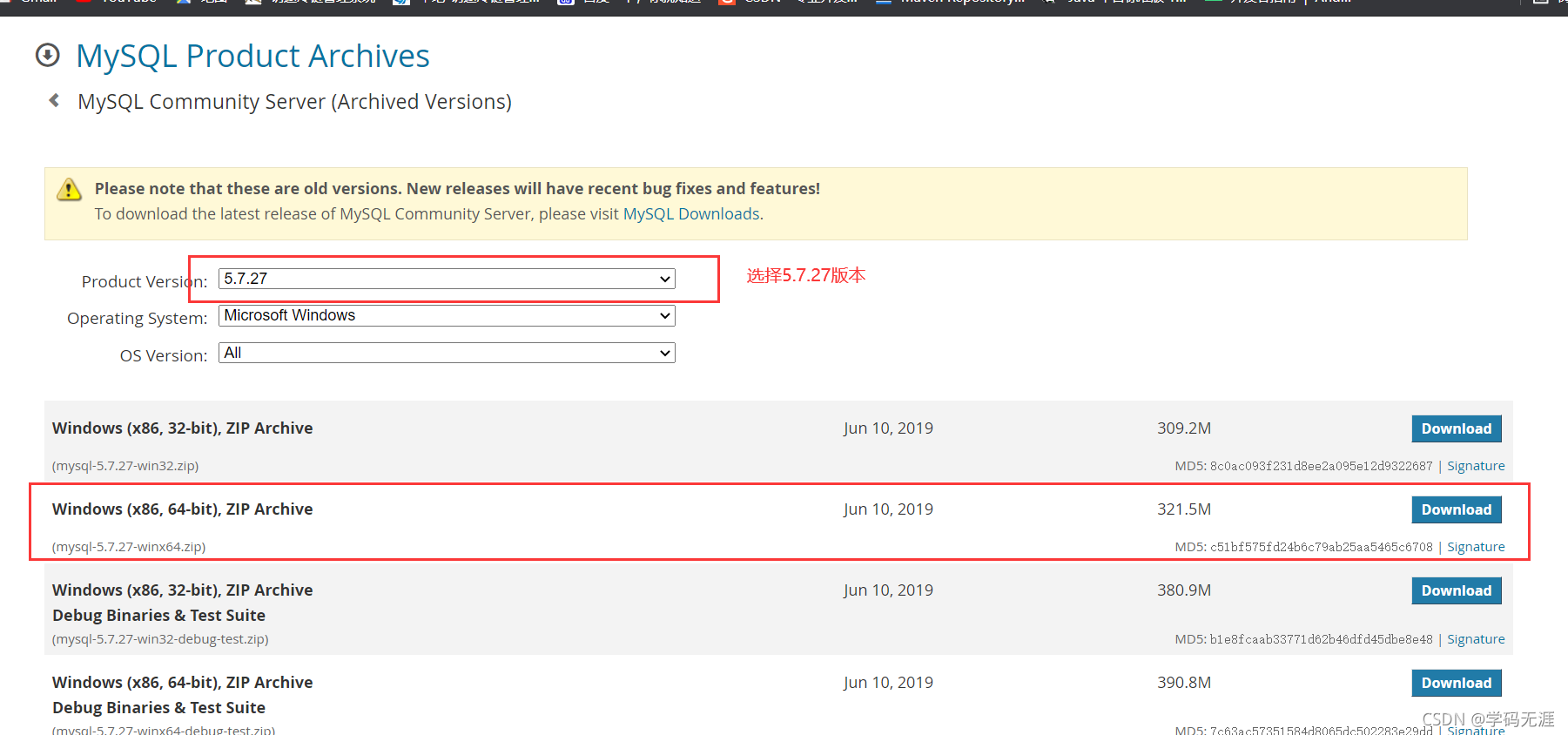Click Debug Binaries & Test Suite text in the 390.8M row
Screen dimensions: 1568x735
pyautogui.click(x=158, y=708)
